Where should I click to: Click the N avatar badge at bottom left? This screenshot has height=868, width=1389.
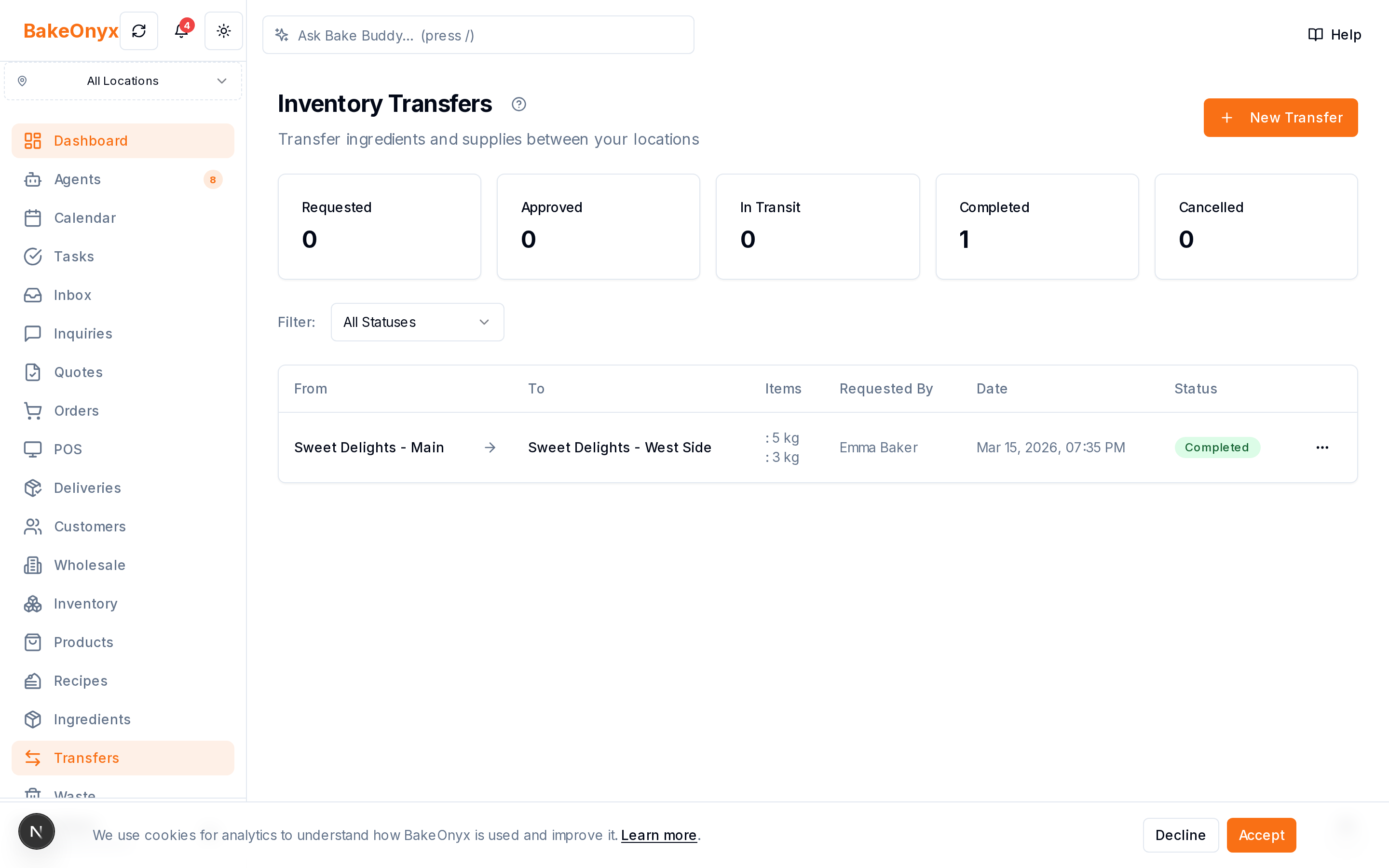pos(36,831)
